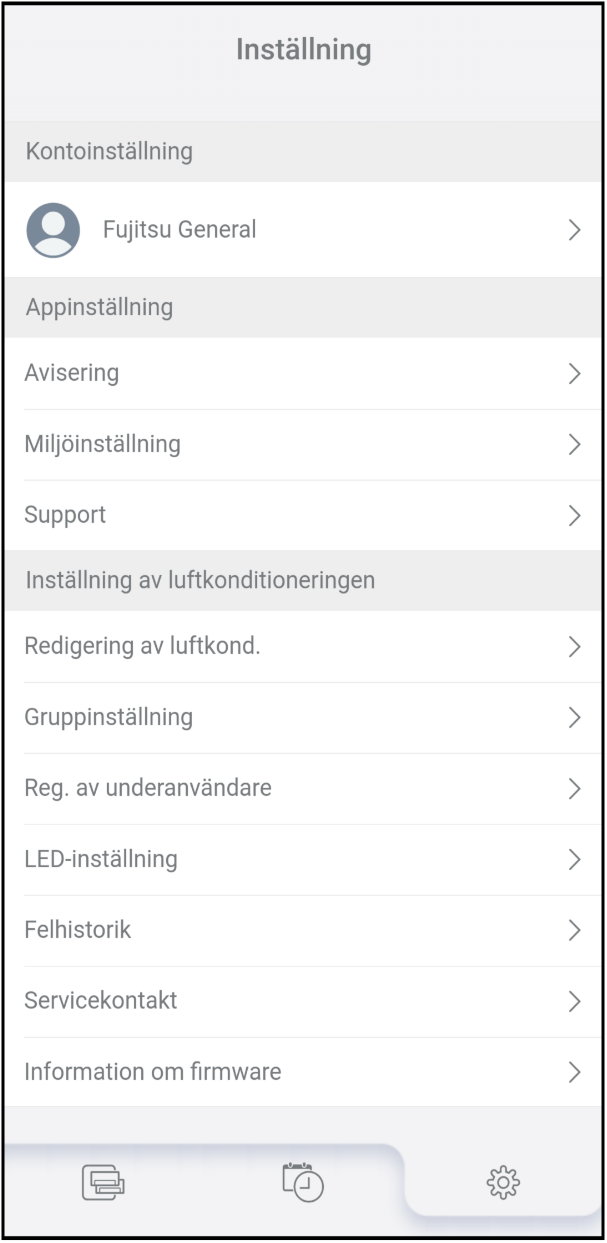Image resolution: width=607 pixels, height=1243 pixels.
Task: Show Information om firmware
Action: coord(153,1072)
